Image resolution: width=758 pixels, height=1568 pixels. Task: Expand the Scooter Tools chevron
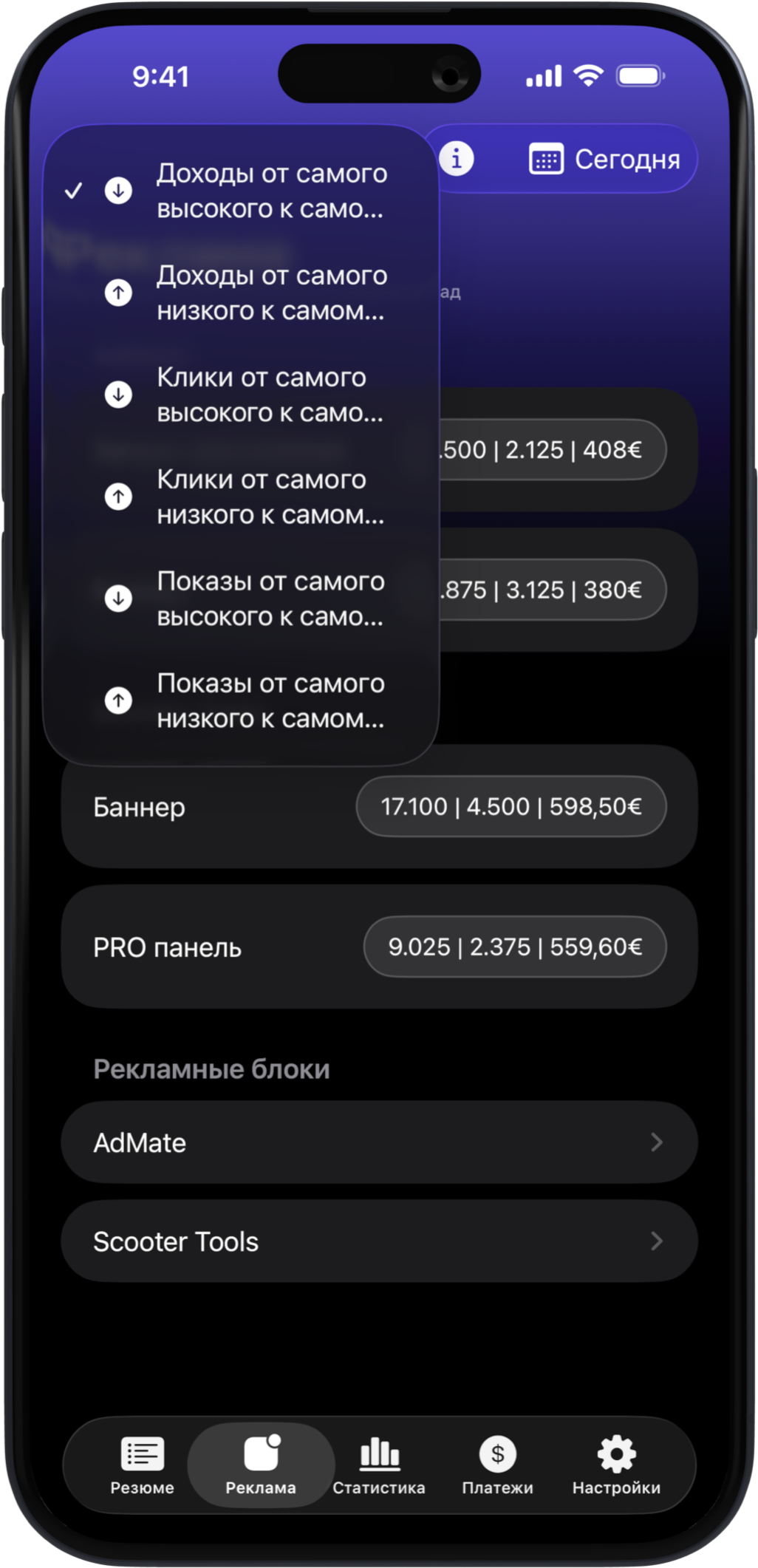tap(656, 1241)
